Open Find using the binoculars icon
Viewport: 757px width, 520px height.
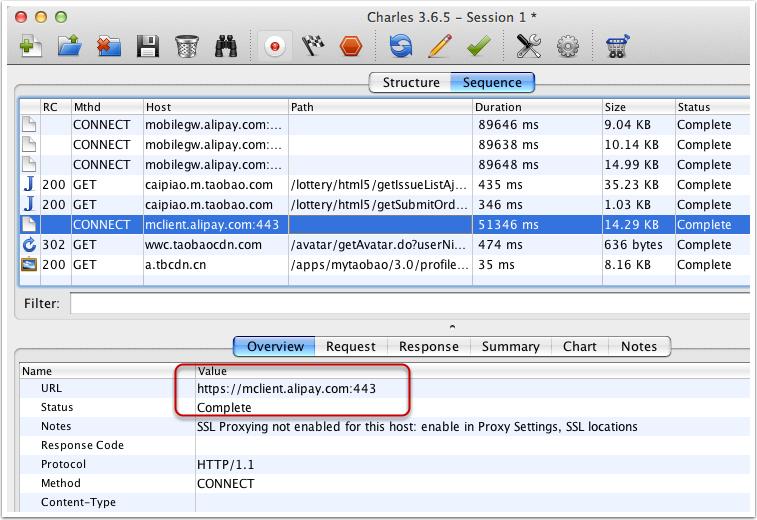pyautogui.click(x=227, y=46)
